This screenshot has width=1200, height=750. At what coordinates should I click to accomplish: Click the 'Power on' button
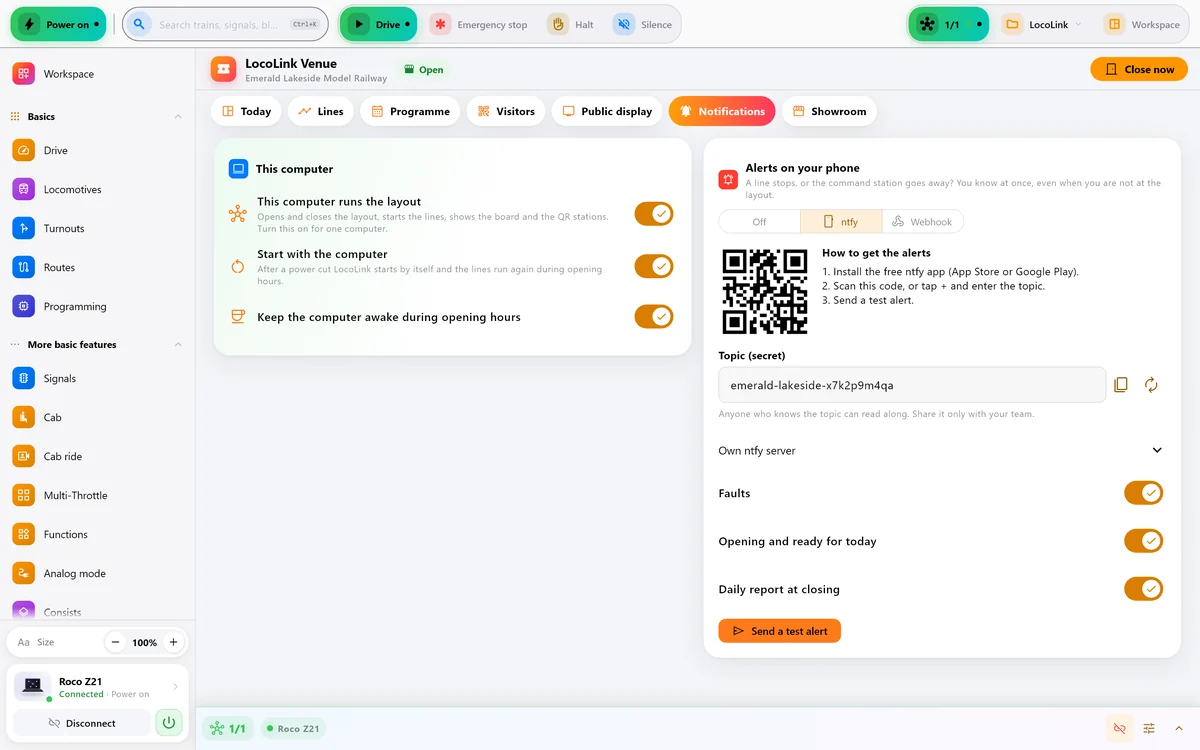coord(58,25)
